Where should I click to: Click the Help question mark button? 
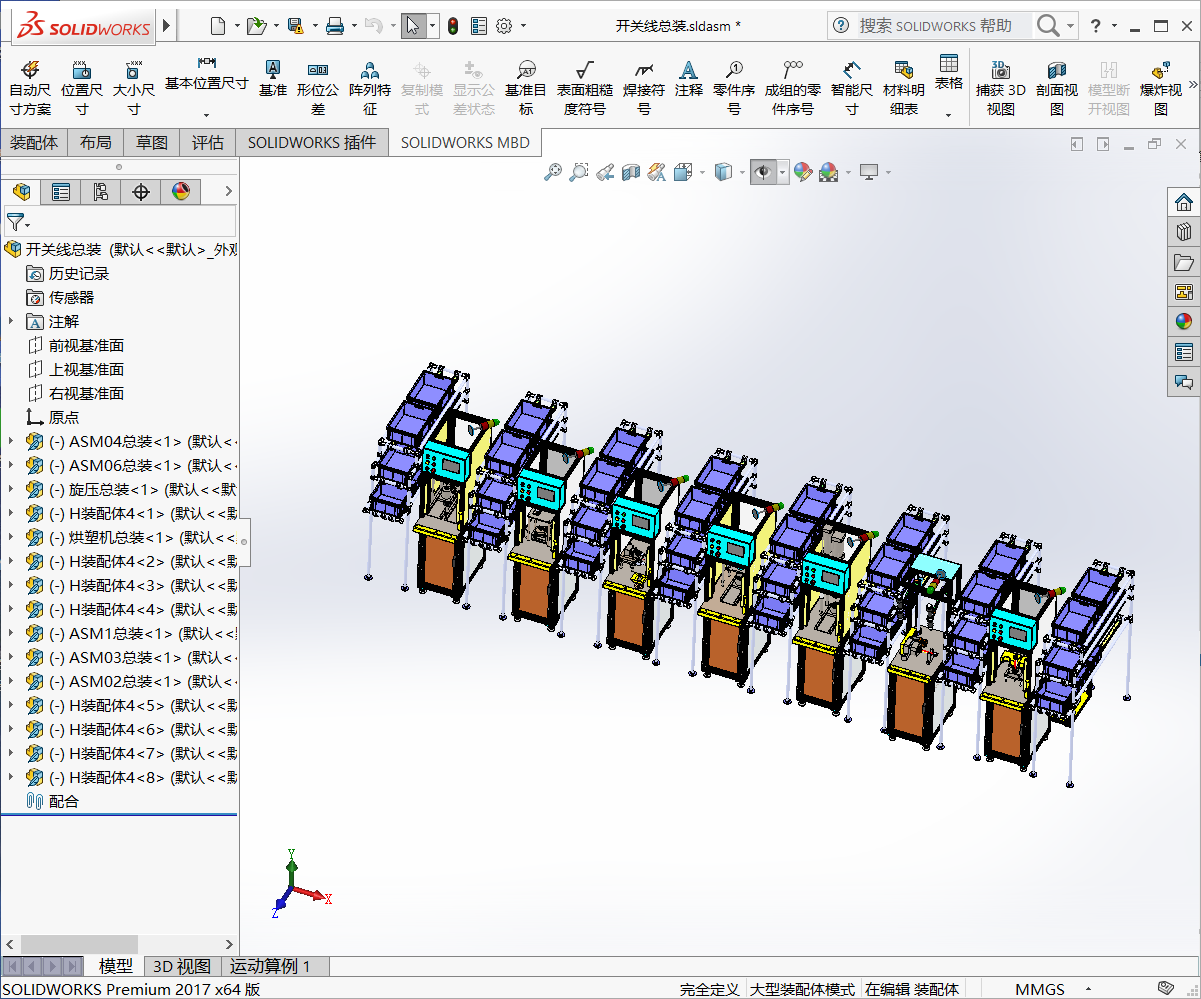coord(1096,26)
